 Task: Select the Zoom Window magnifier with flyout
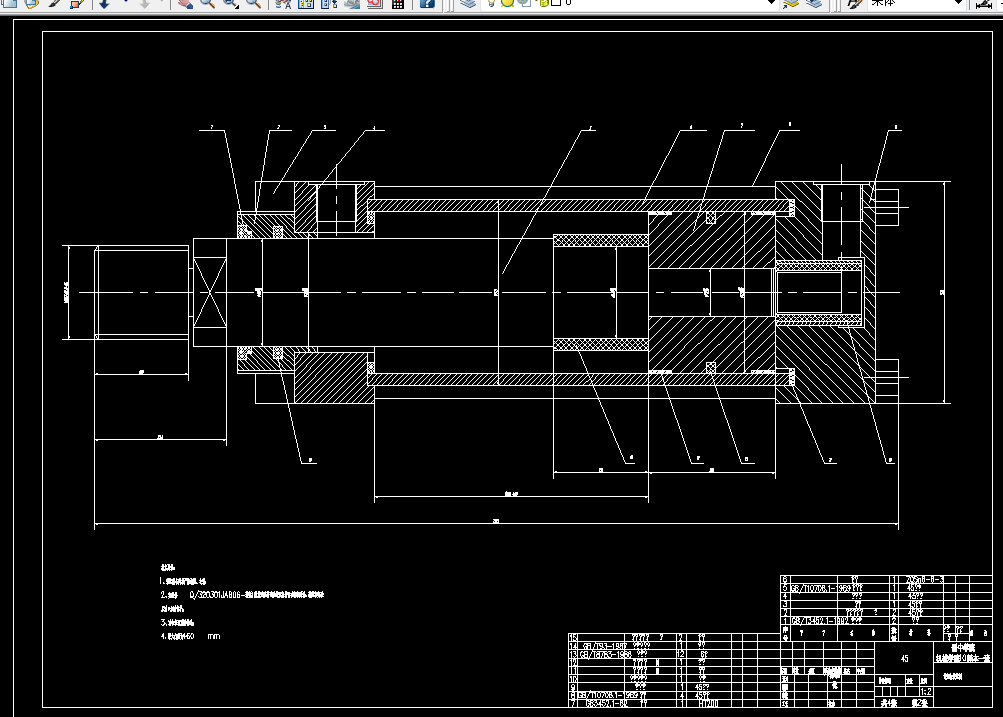[230, 3]
